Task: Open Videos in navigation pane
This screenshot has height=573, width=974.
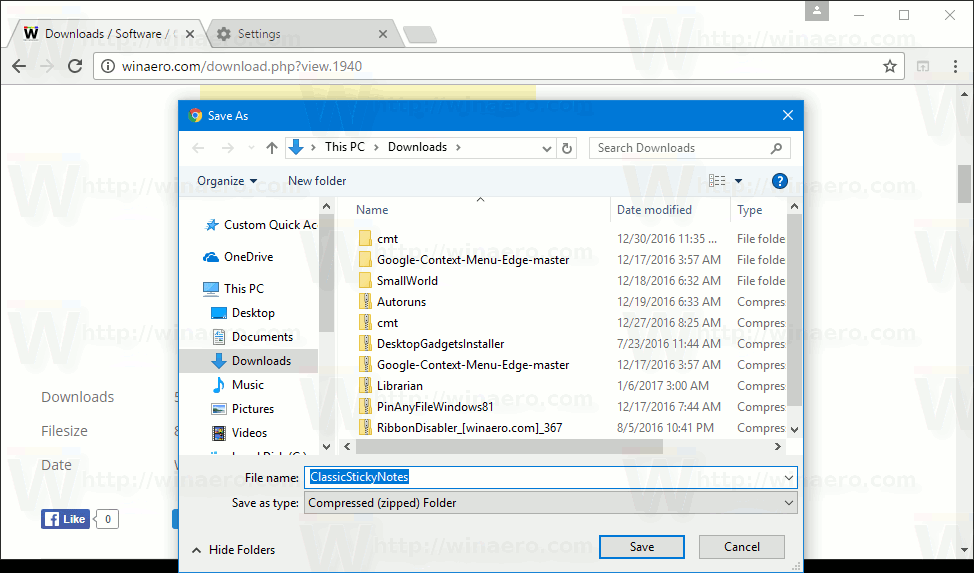Action: [x=239, y=433]
